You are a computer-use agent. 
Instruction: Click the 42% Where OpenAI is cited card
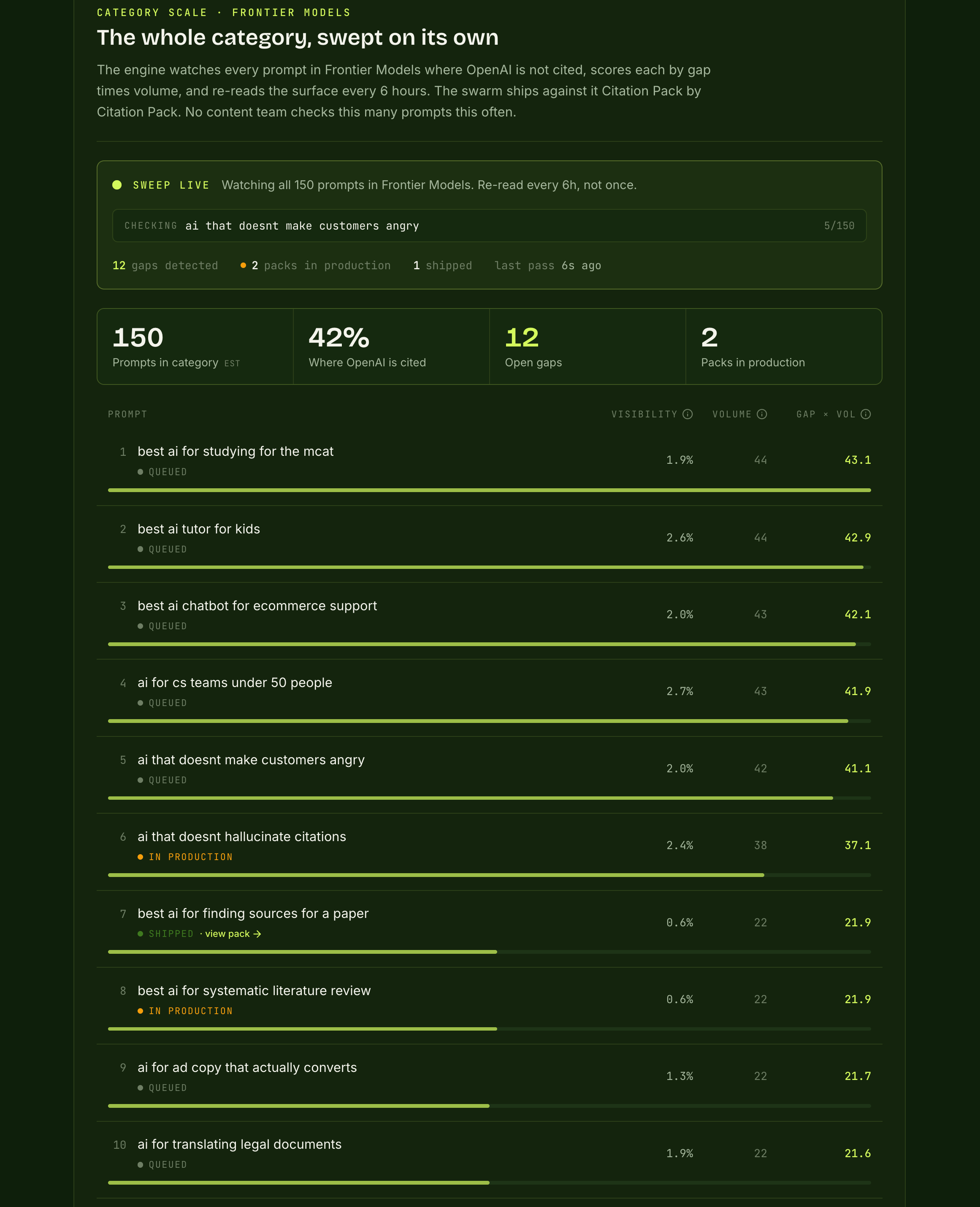click(391, 346)
